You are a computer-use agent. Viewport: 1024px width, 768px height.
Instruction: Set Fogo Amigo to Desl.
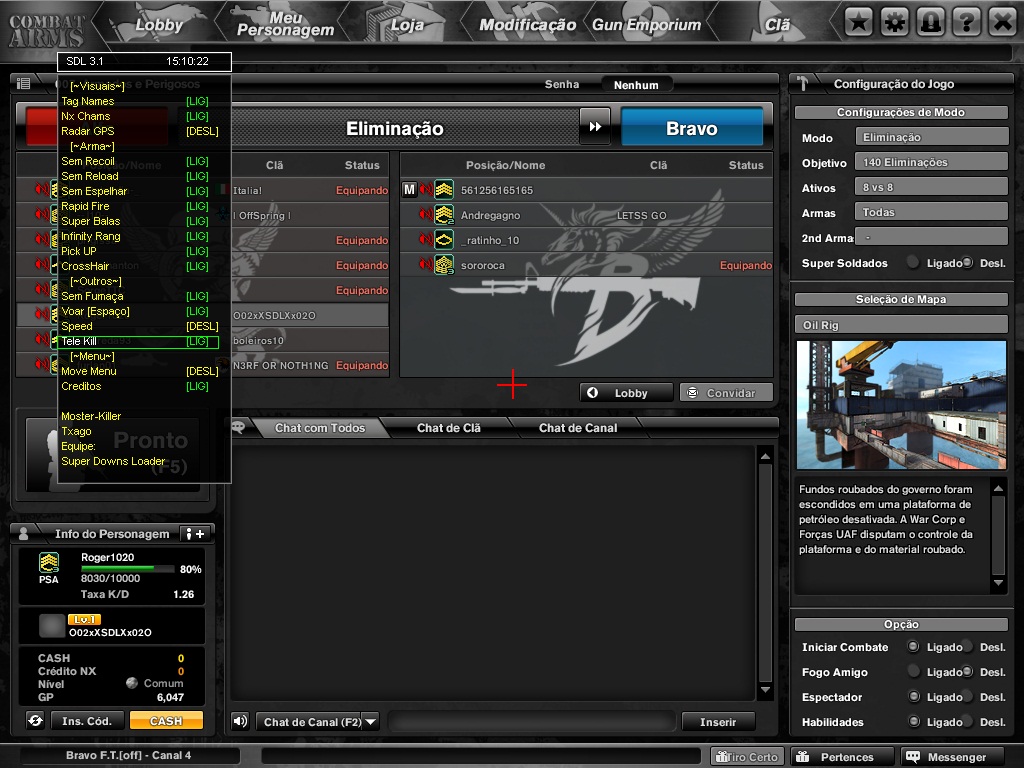pos(967,671)
